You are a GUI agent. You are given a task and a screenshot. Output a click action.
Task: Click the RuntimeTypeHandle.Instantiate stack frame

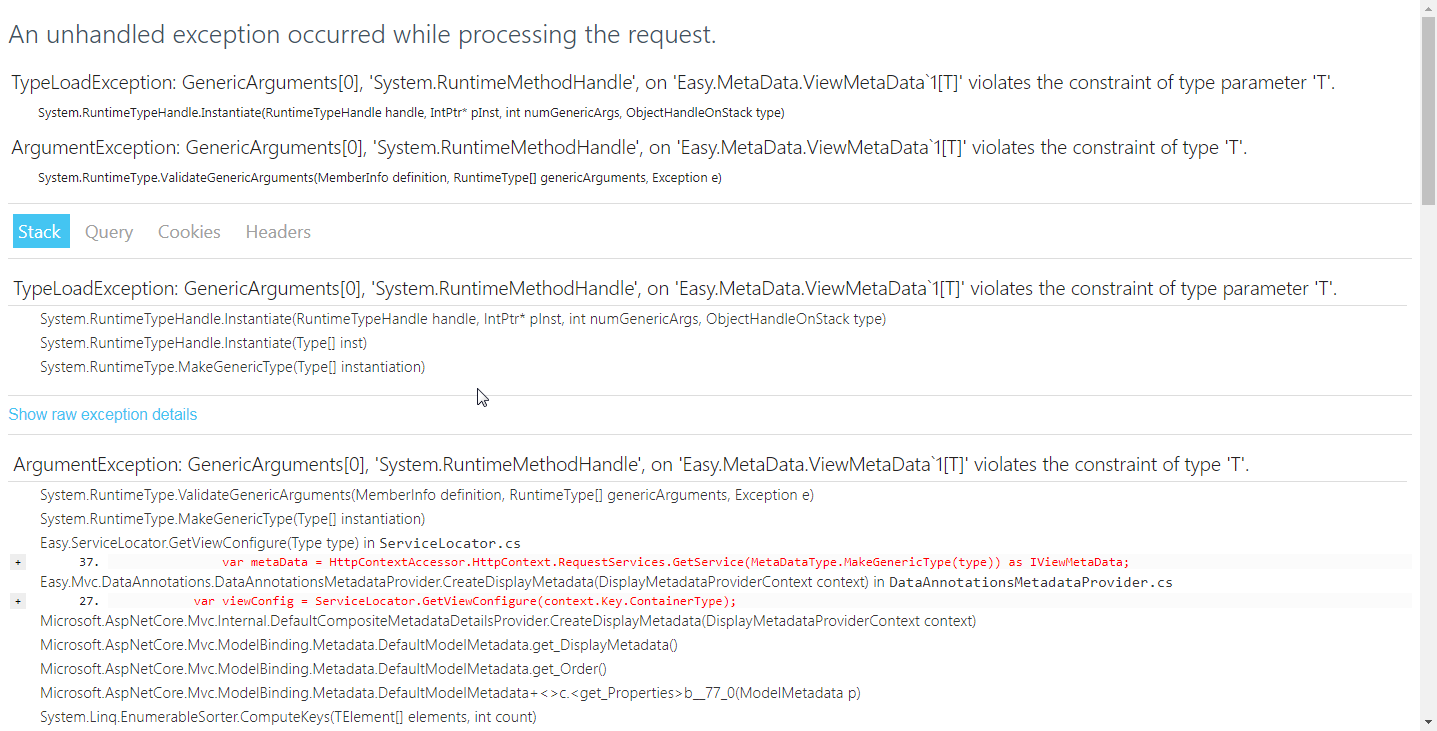[x=462, y=319]
